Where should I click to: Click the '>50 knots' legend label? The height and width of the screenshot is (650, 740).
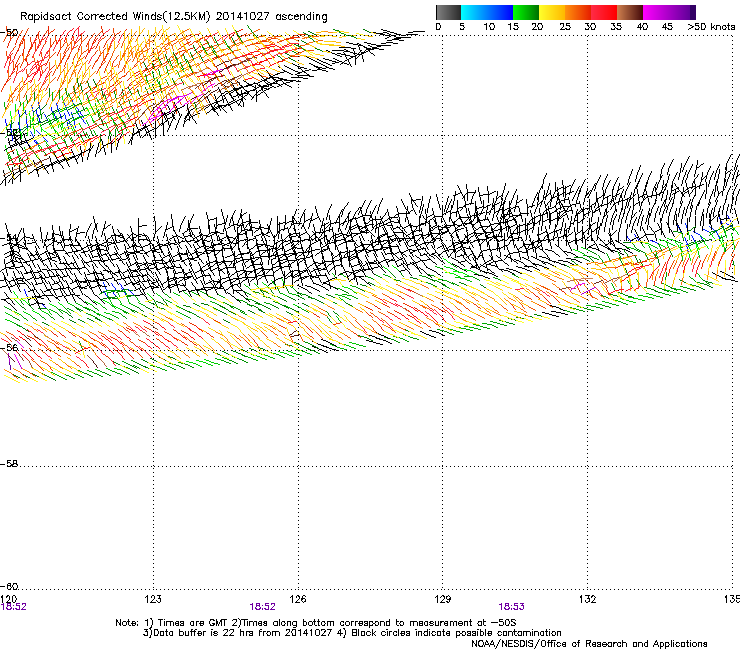point(711,27)
